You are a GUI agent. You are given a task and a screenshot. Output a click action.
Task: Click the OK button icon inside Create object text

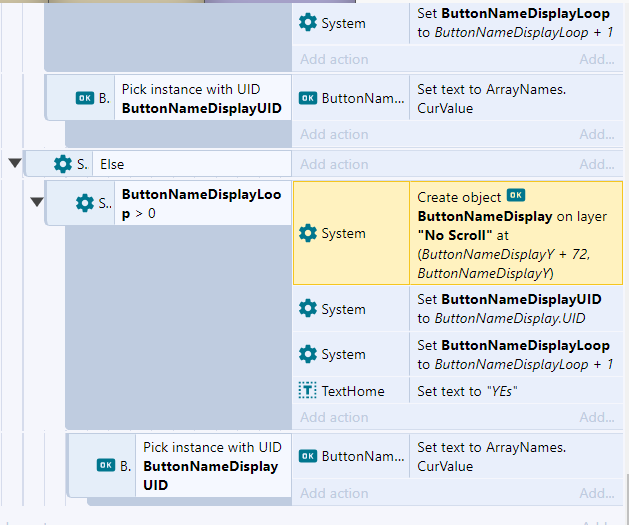point(516,195)
